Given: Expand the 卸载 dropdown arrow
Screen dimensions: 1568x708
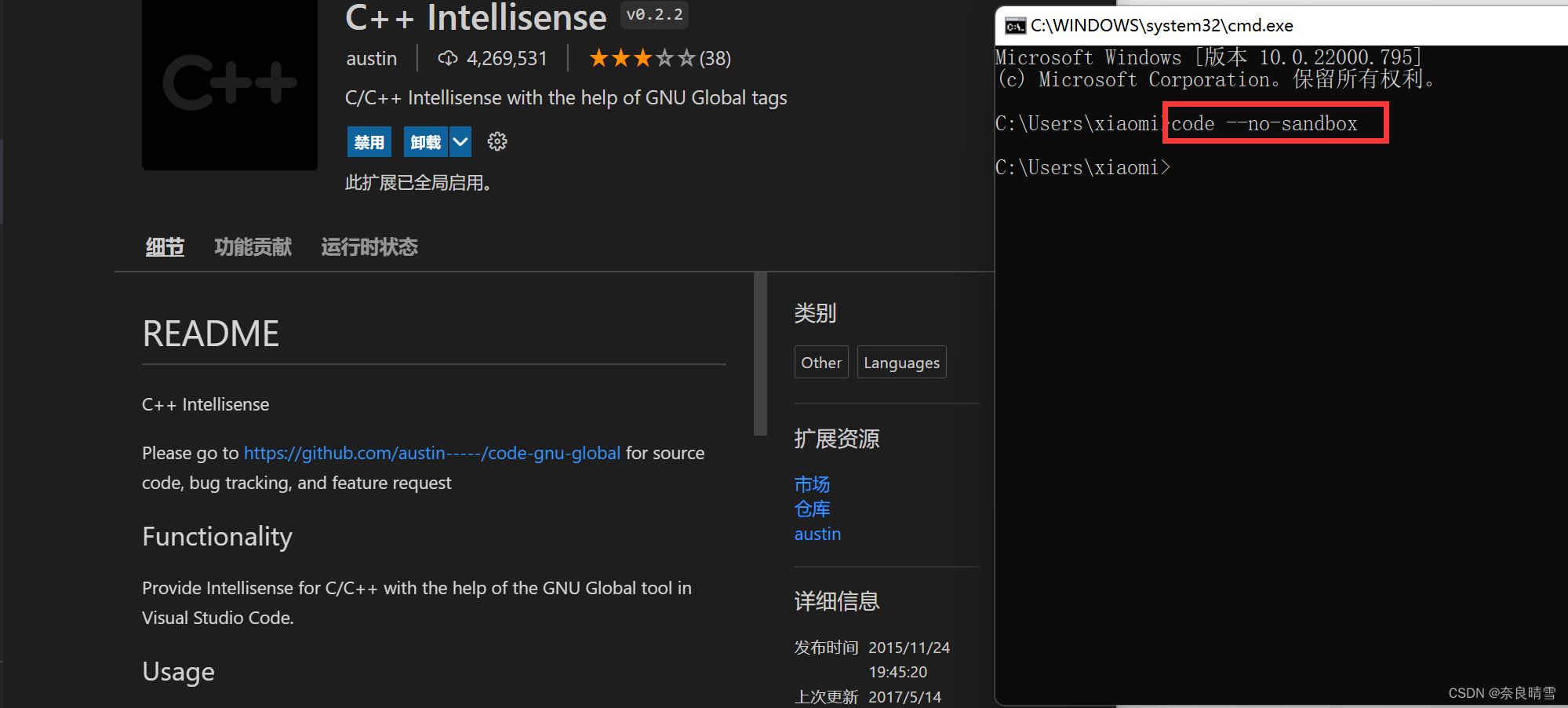Looking at the screenshot, I should (460, 141).
